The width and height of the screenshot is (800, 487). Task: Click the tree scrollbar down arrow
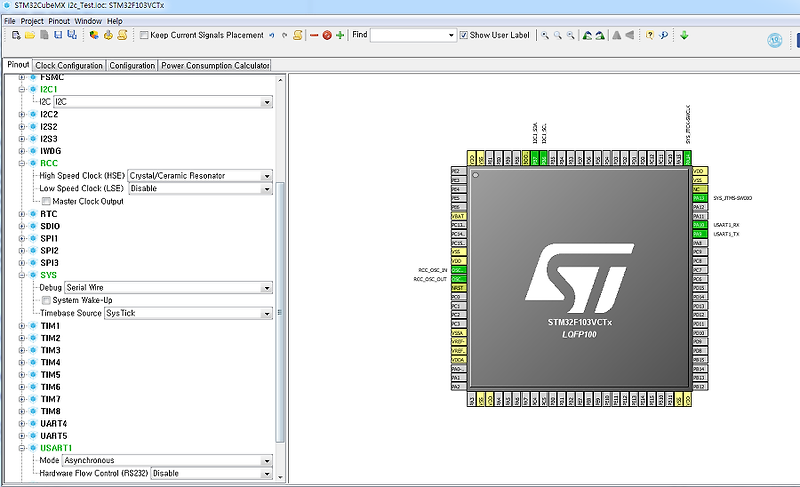click(280, 477)
